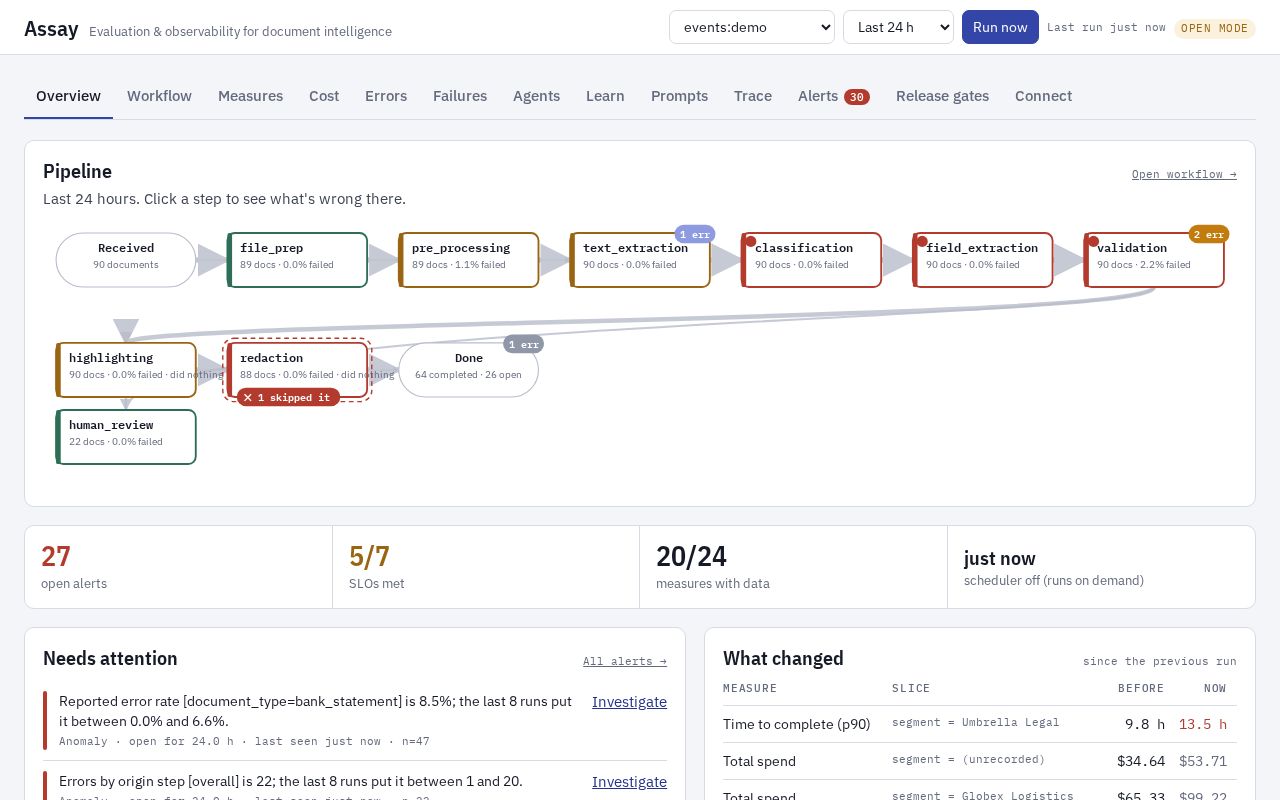Open the Alerts tab with 30 badge

(x=834, y=96)
